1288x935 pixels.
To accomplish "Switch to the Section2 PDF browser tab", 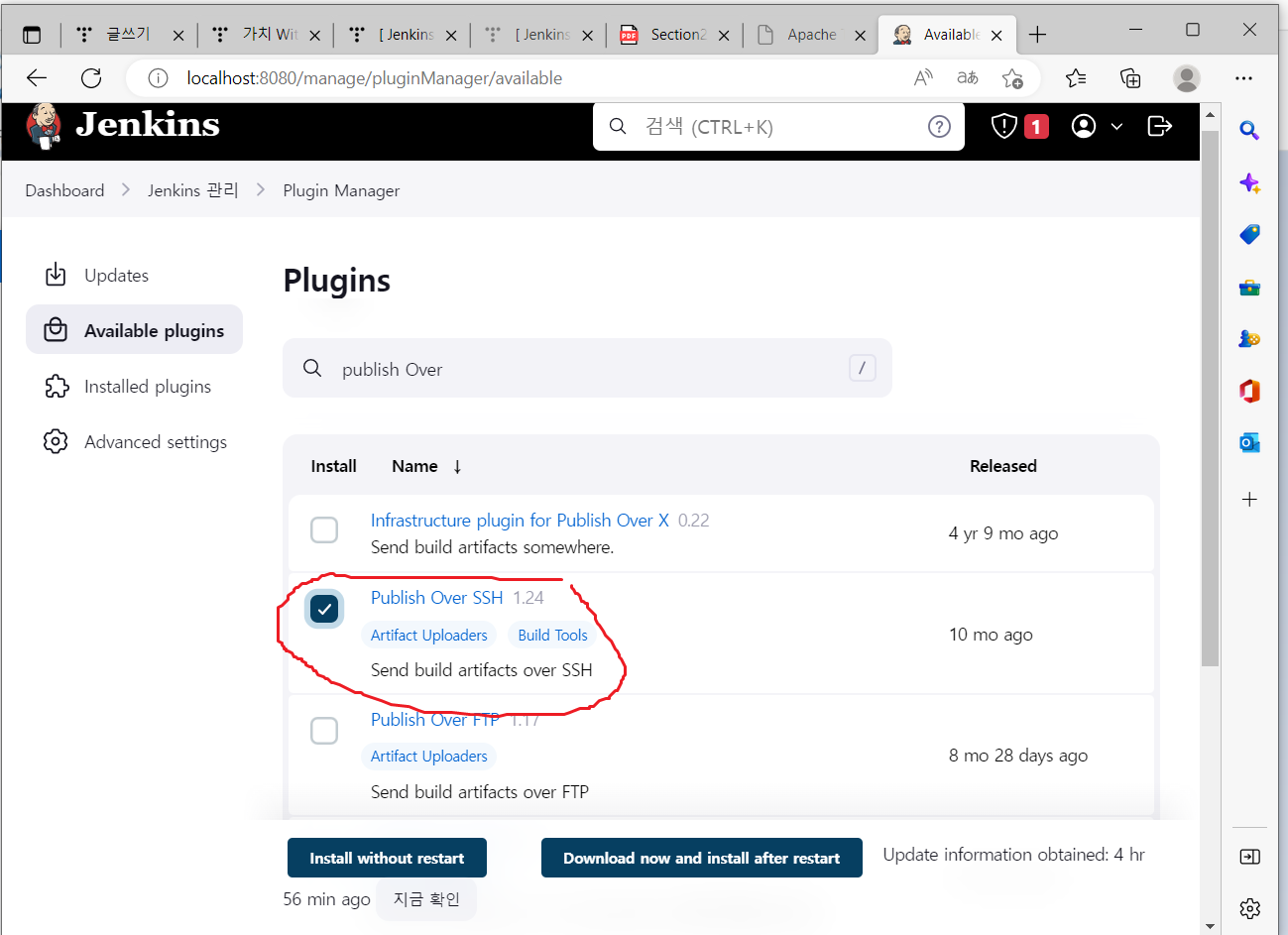I will (675, 35).
